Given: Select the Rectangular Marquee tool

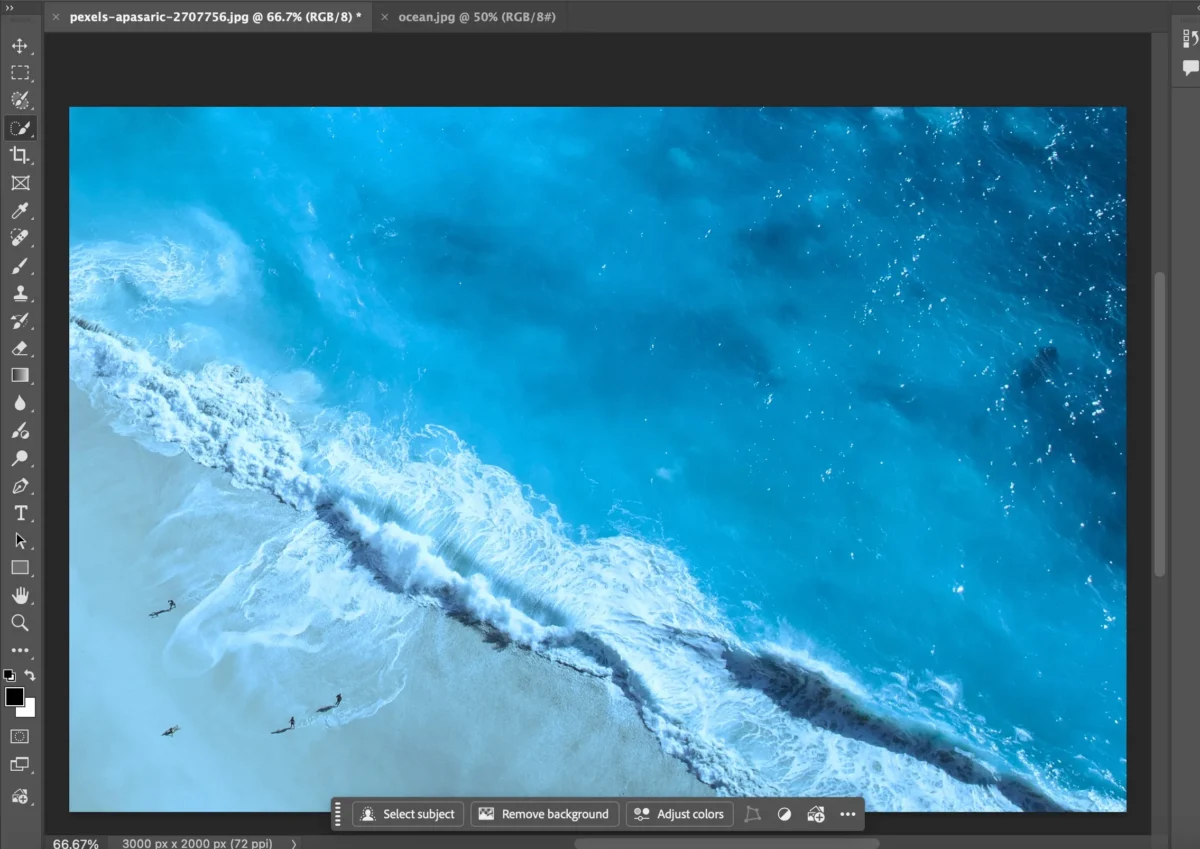Looking at the screenshot, I should pos(19,73).
